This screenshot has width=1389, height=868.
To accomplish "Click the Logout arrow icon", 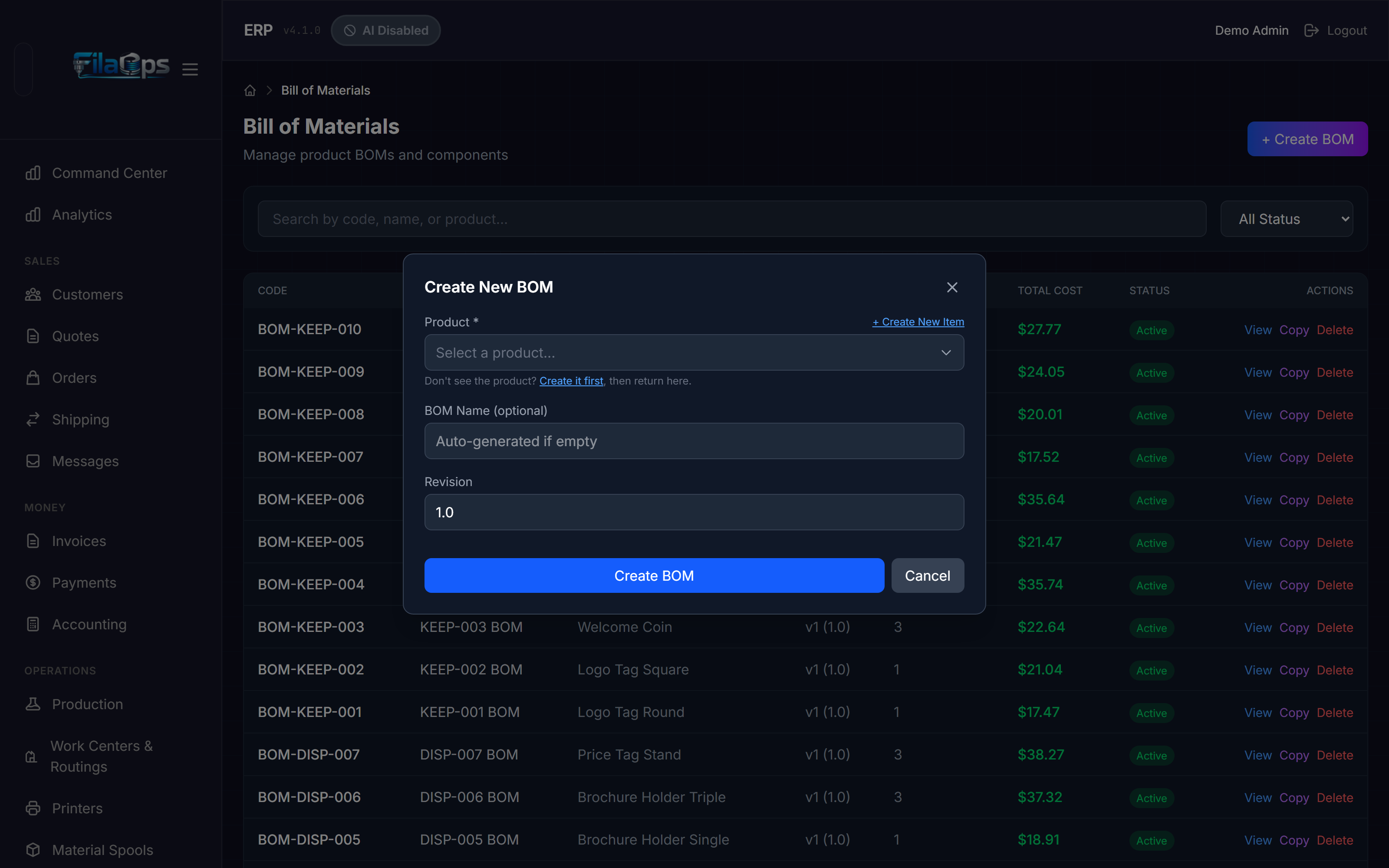I will click(1311, 30).
